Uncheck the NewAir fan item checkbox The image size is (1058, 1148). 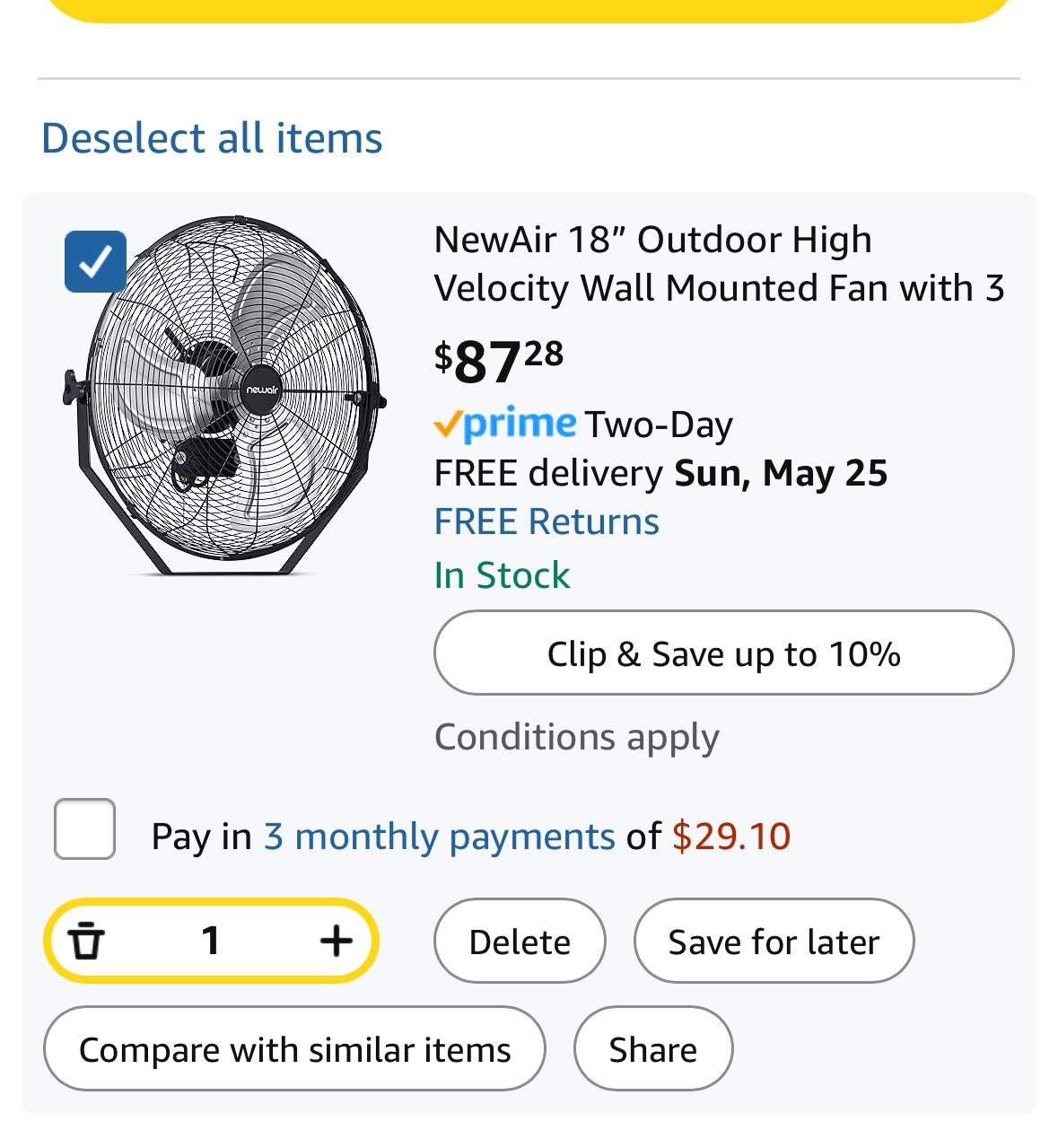95,262
